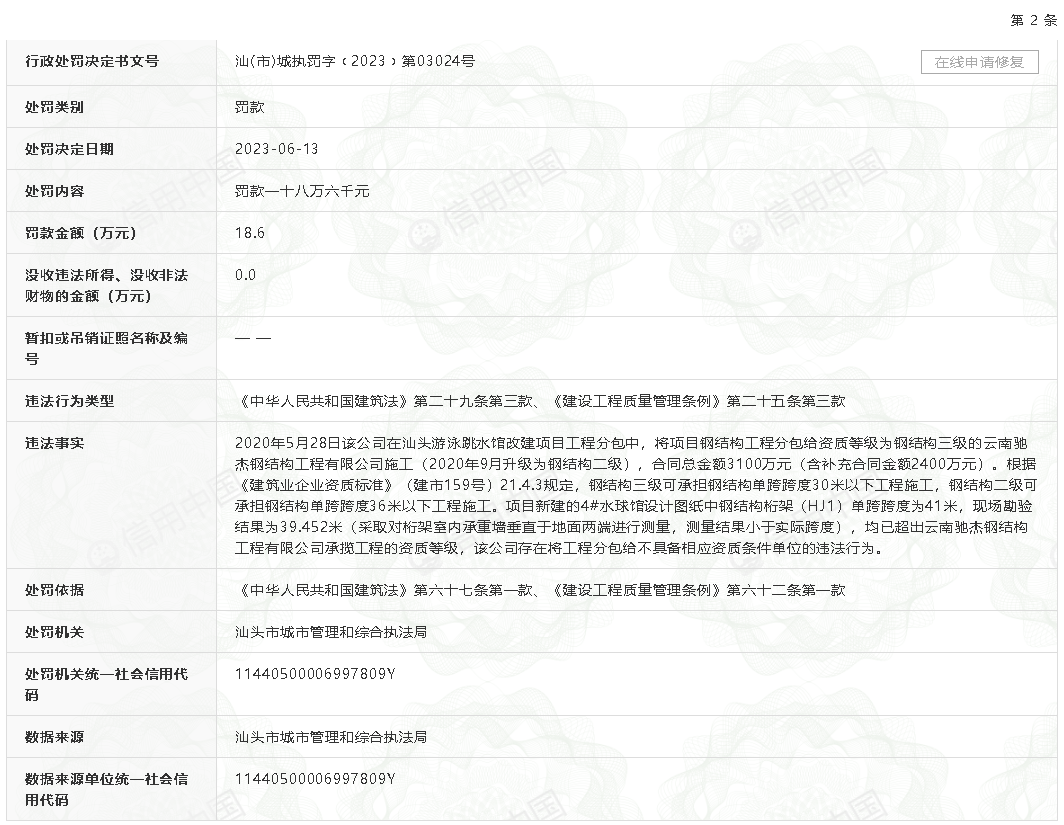This screenshot has width=1064, height=825.
Task: Click the 第 2 条 record indicator
Action: (1033, 20)
